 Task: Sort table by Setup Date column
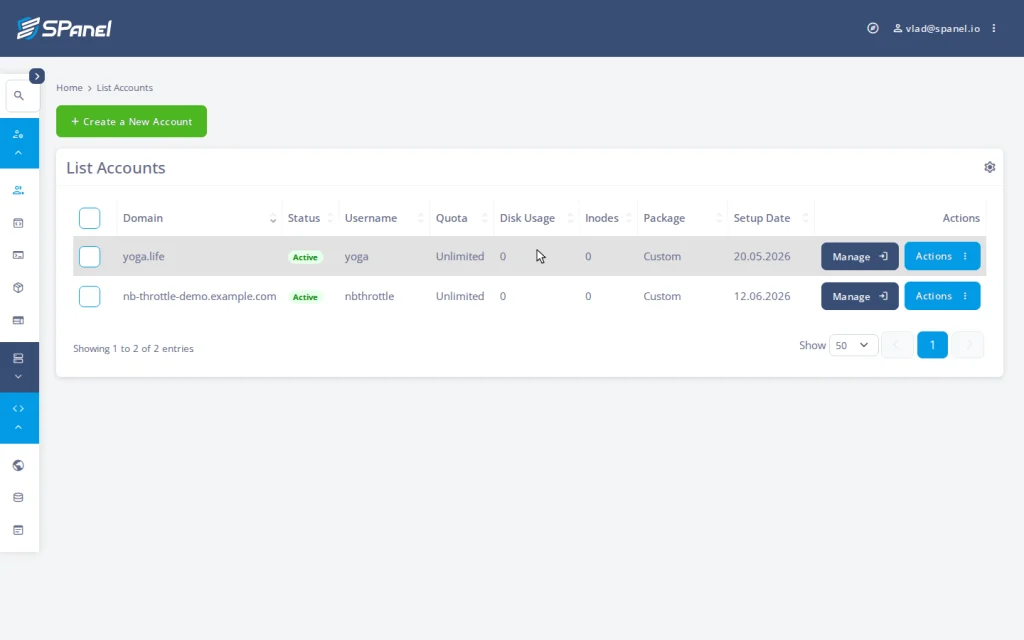click(x=771, y=218)
